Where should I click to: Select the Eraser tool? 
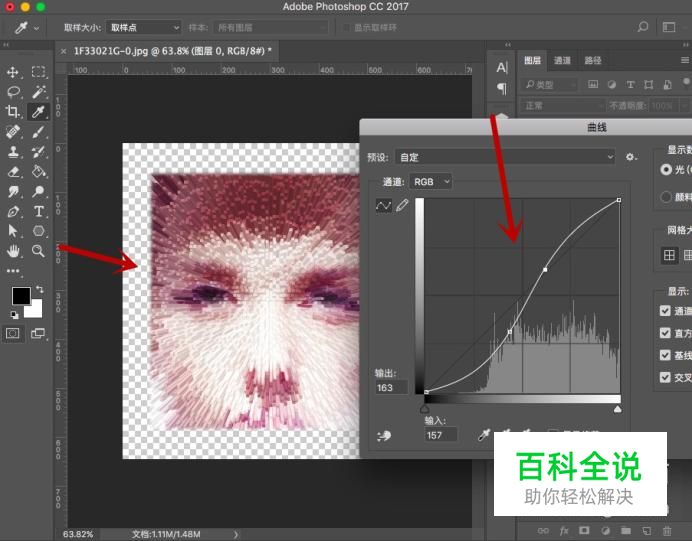(13, 171)
